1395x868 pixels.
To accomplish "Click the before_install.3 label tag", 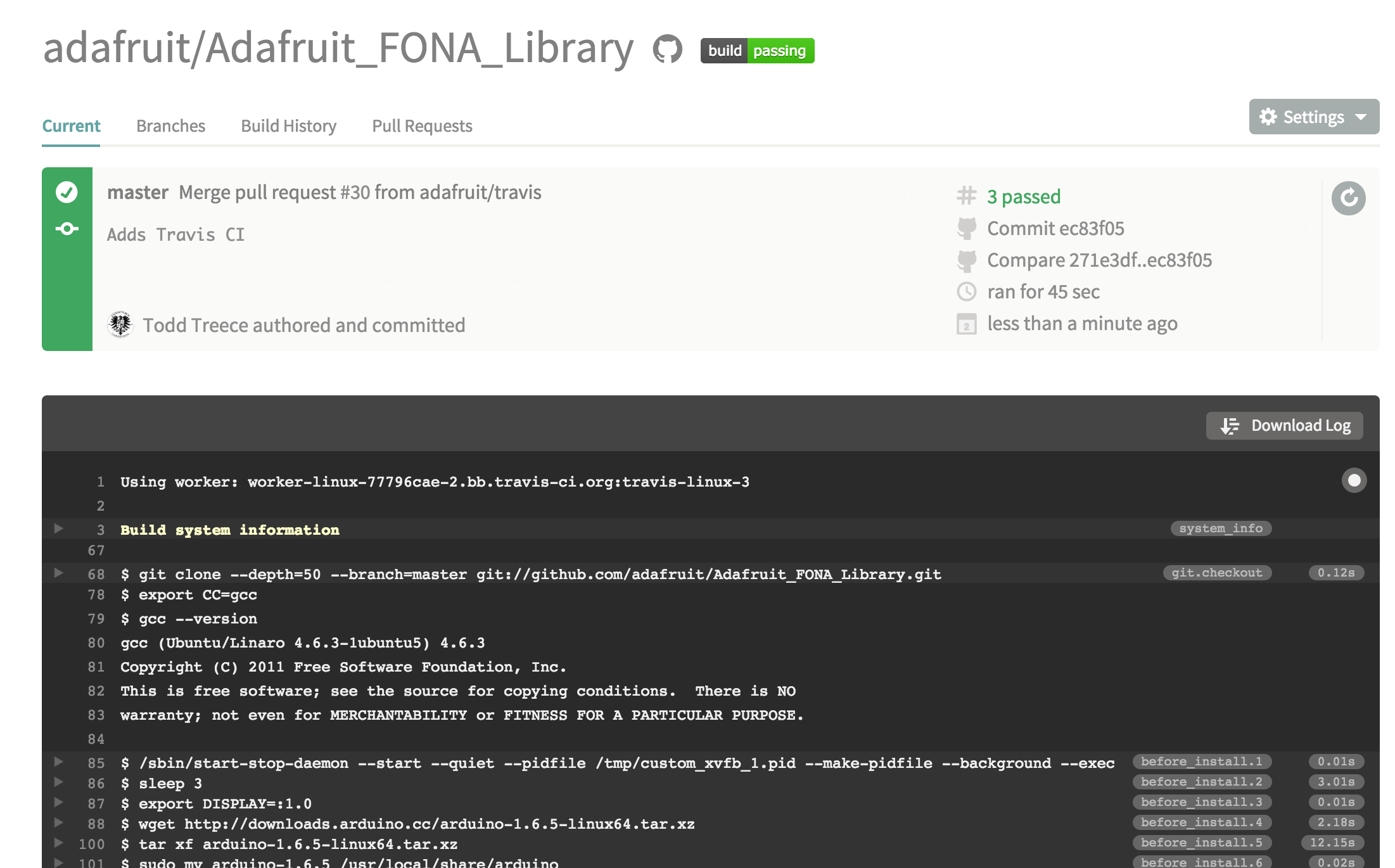I will pos(1202,802).
